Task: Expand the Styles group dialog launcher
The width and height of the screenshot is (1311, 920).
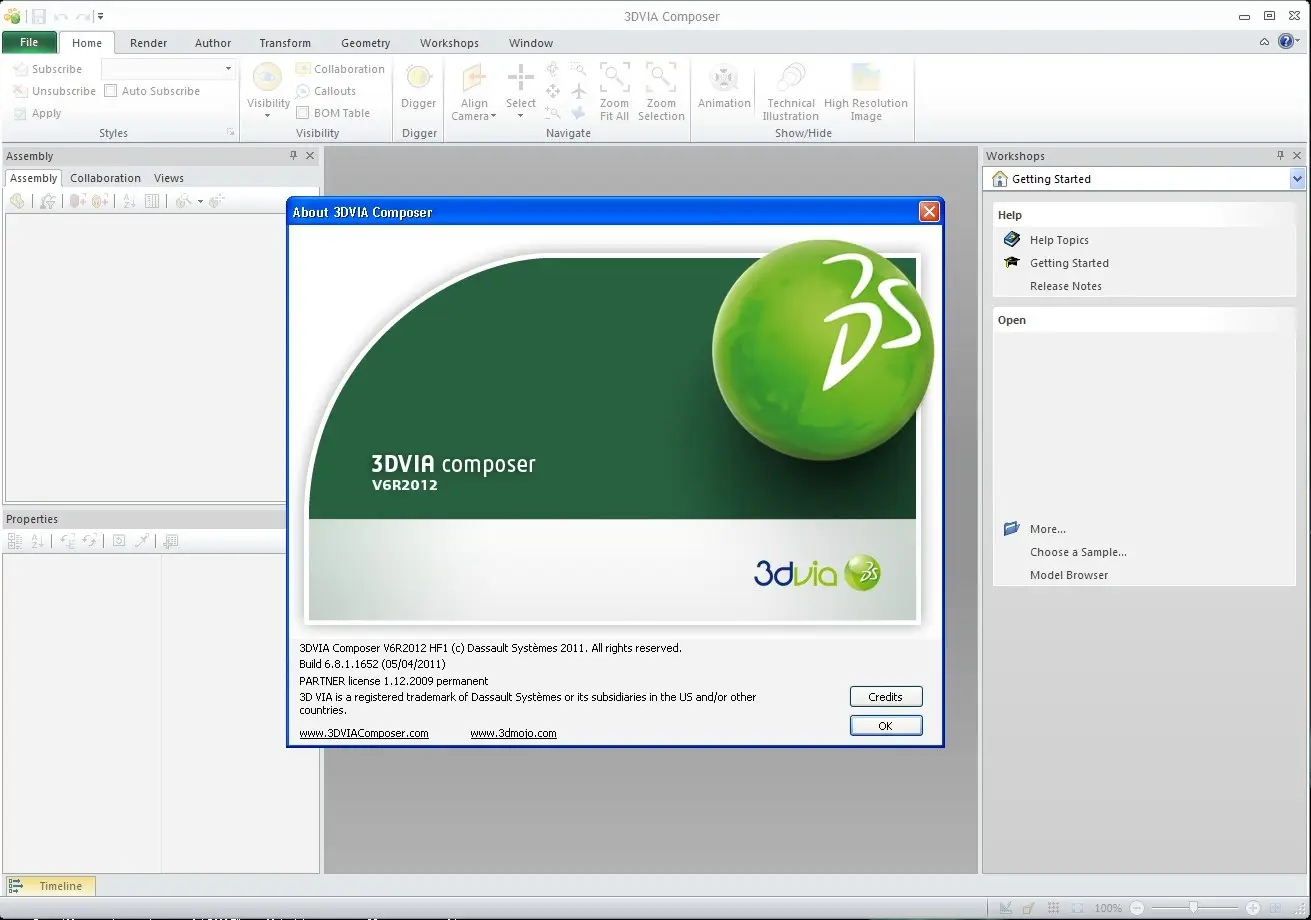Action: (x=231, y=132)
